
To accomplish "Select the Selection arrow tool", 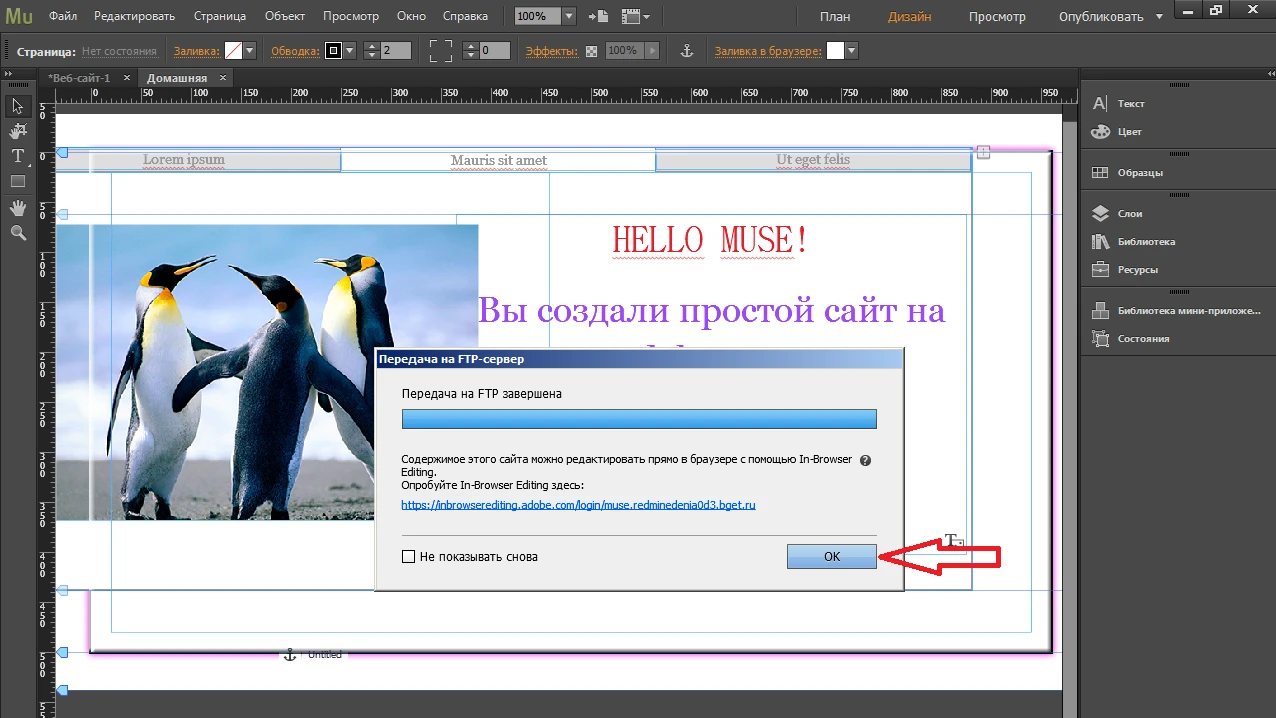I will (18, 106).
